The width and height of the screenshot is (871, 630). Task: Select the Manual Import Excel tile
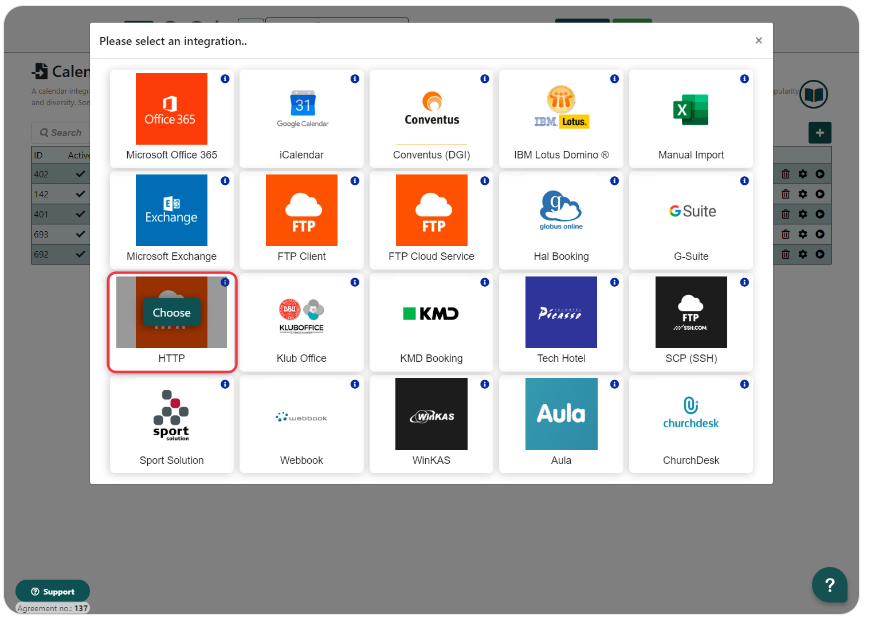coord(691,118)
